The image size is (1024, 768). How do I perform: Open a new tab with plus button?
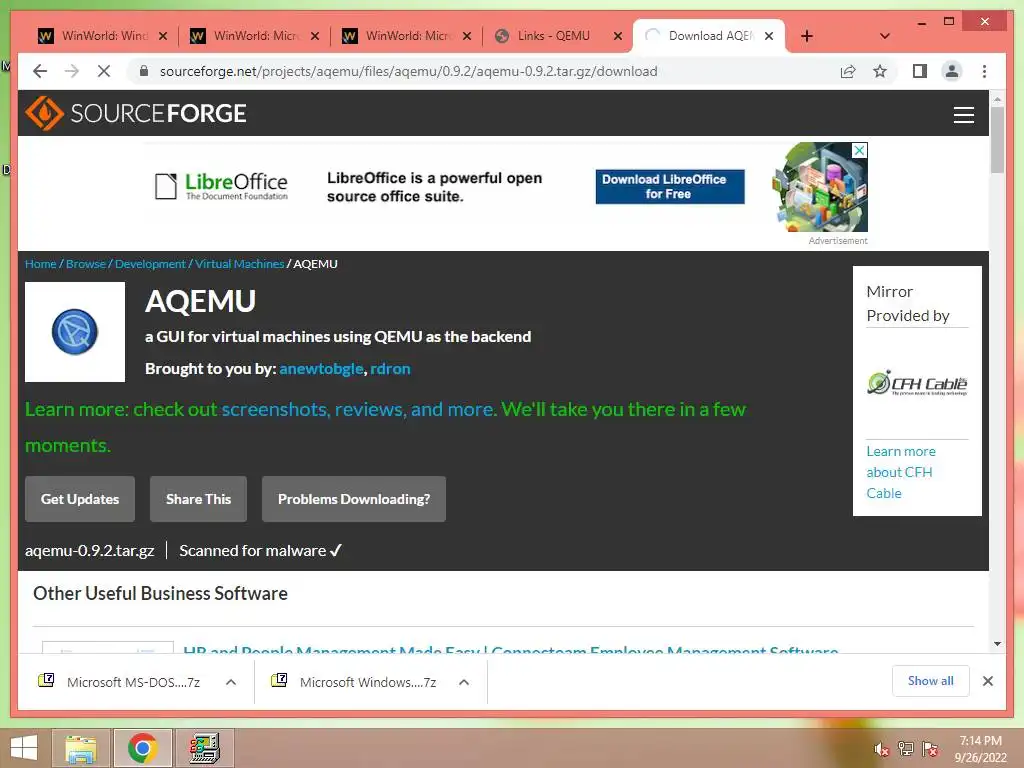coord(807,36)
